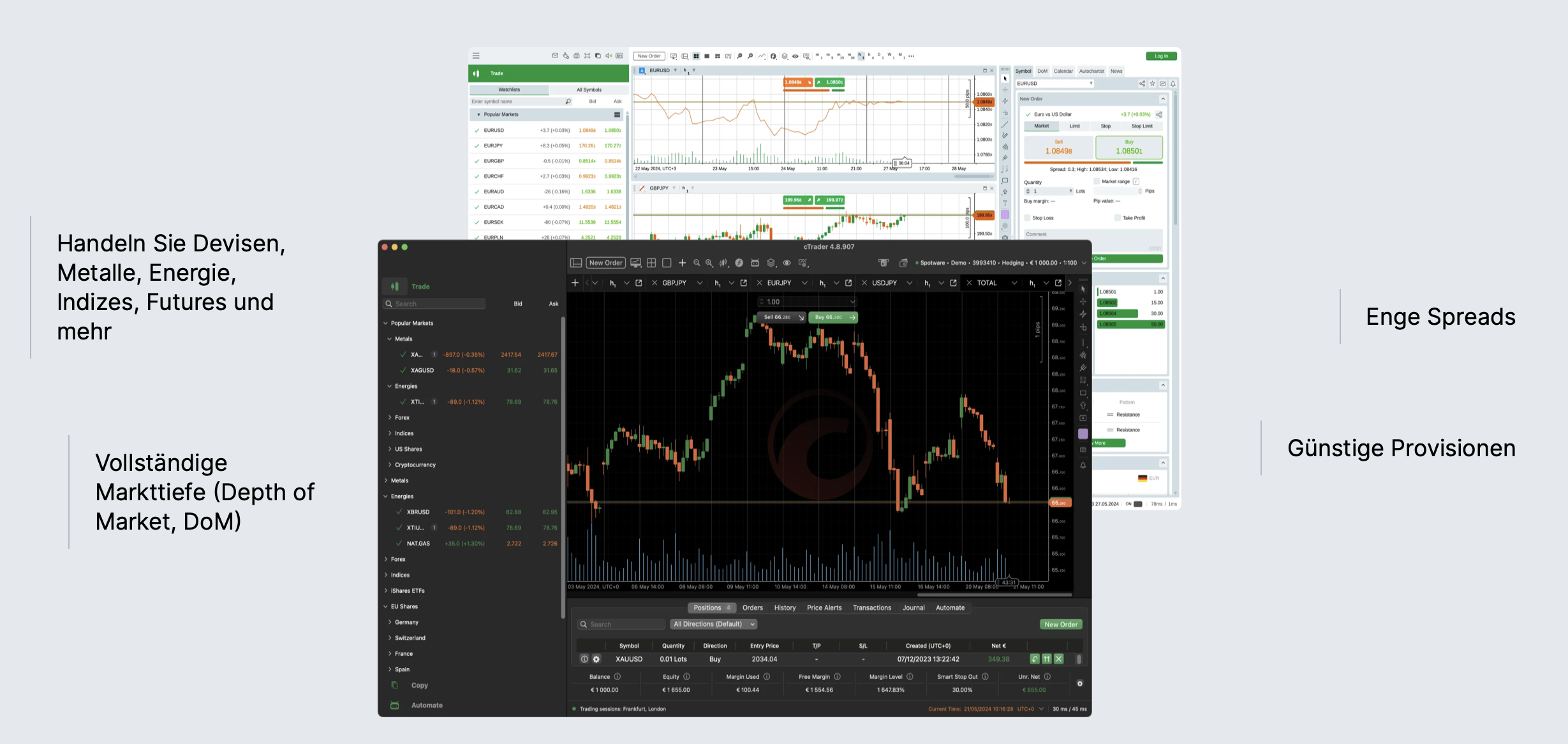Click the info icon on the XAUUSD position row

[584, 659]
